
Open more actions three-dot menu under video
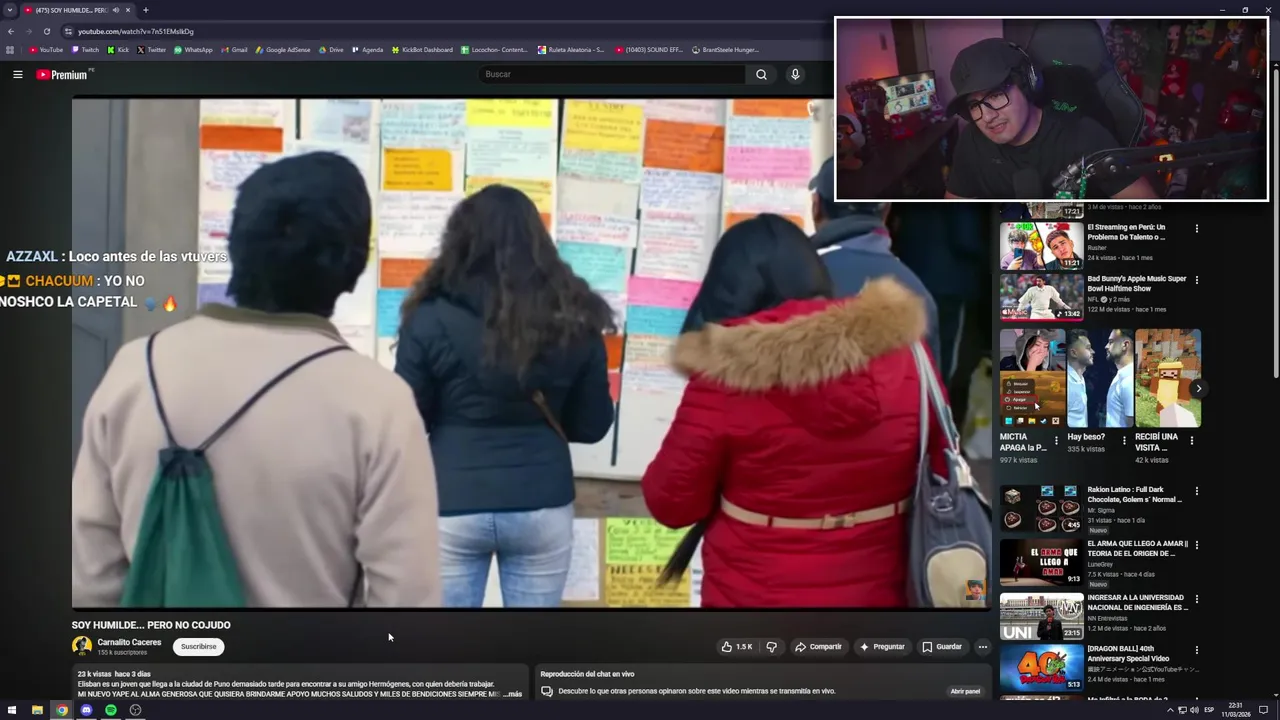point(982,647)
